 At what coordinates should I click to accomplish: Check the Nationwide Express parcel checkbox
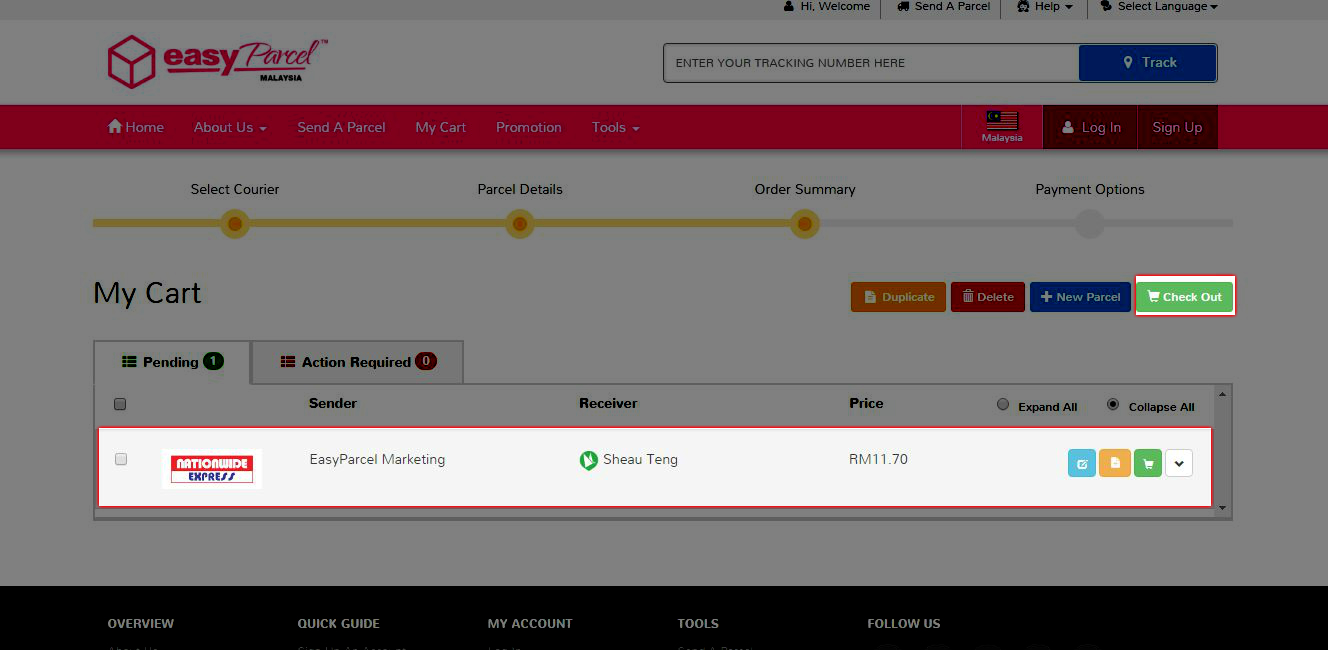(x=121, y=459)
